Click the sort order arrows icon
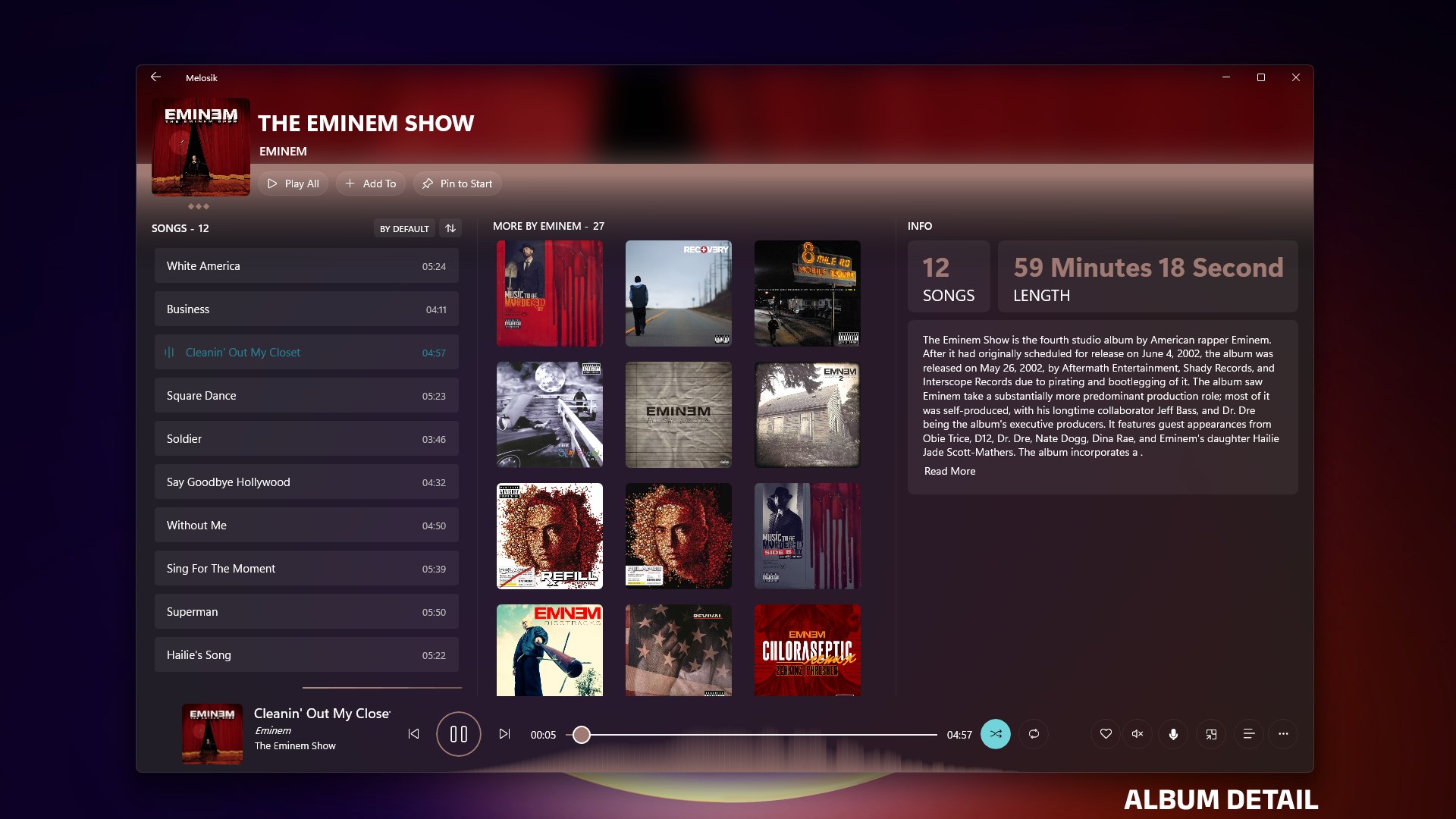This screenshot has width=1456, height=819. click(x=450, y=227)
